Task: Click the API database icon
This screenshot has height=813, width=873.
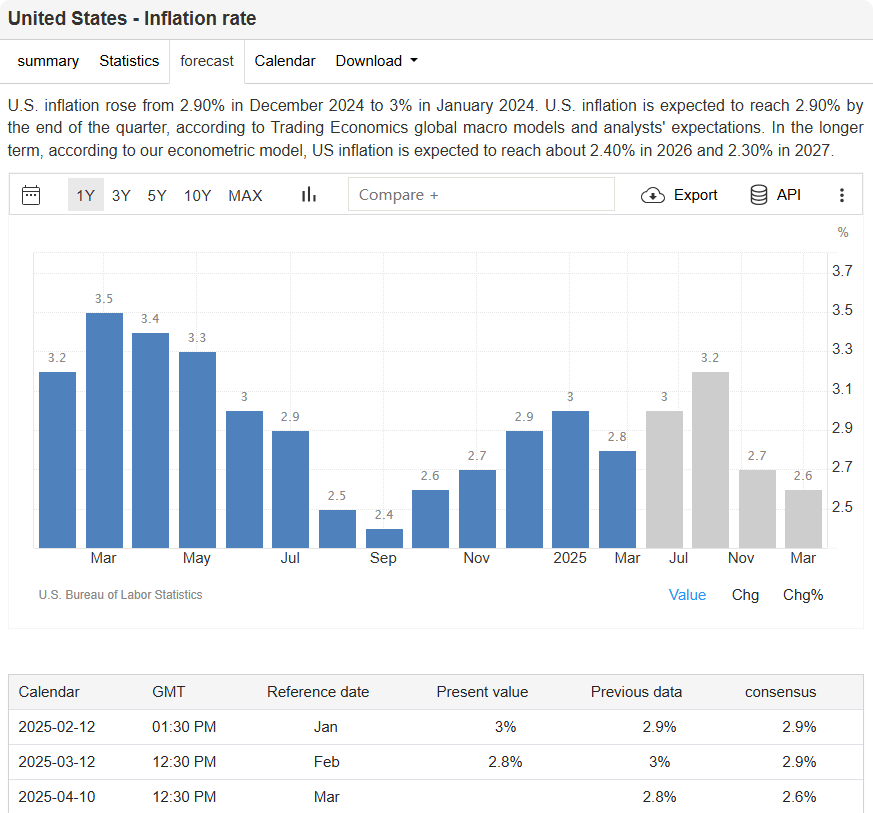Action: [759, 195]
